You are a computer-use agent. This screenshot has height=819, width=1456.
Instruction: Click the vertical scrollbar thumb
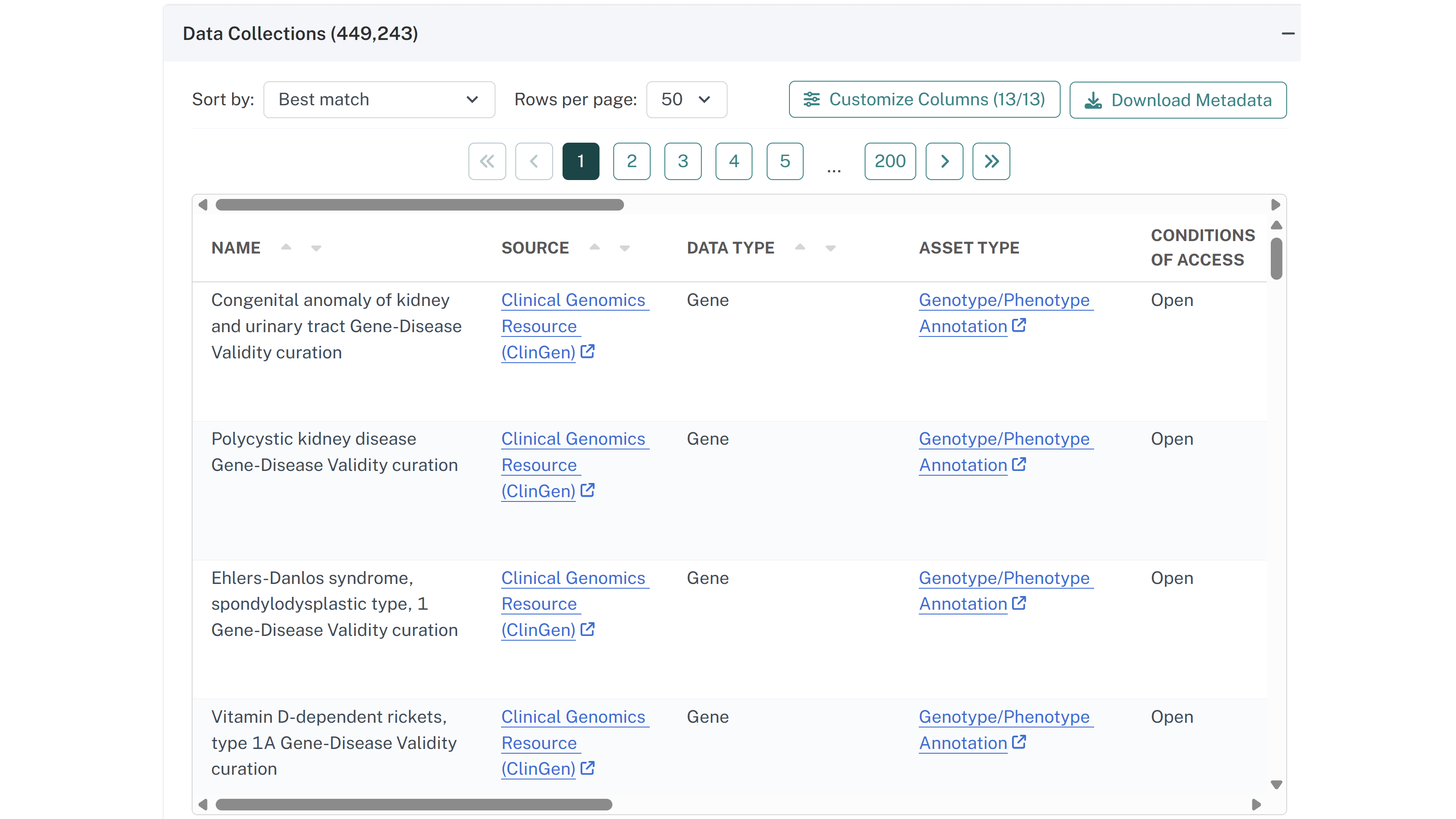point(1276,259)
